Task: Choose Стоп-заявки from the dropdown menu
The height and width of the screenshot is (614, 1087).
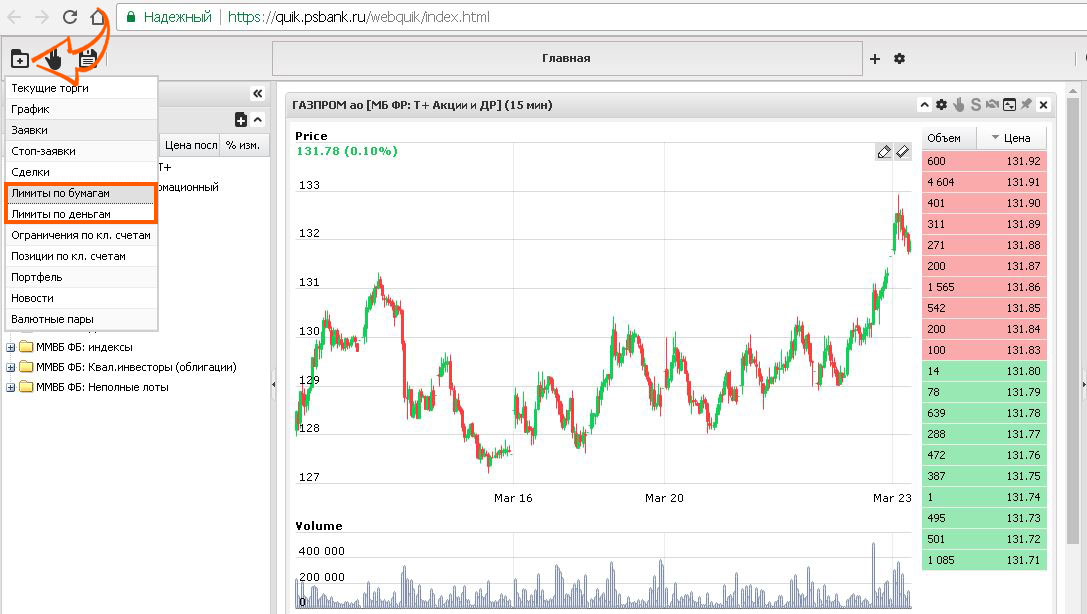Action: pos(43,151)
